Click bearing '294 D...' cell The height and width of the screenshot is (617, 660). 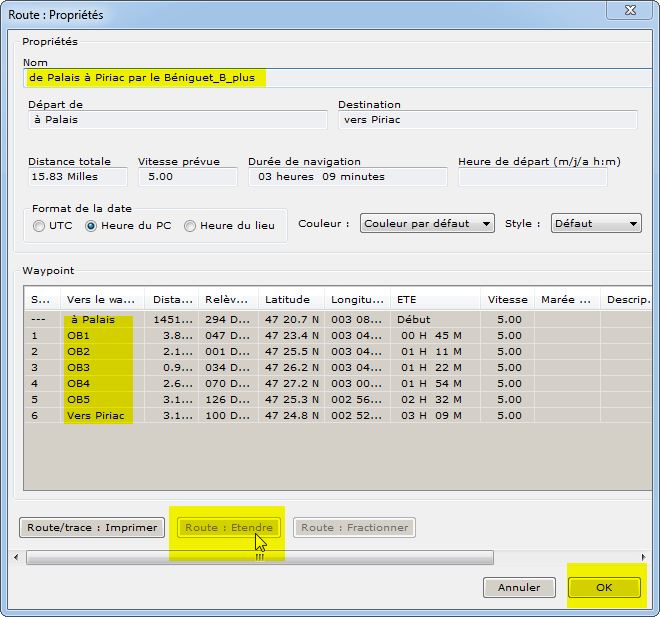pyautogui.click(x=227, y=319)
